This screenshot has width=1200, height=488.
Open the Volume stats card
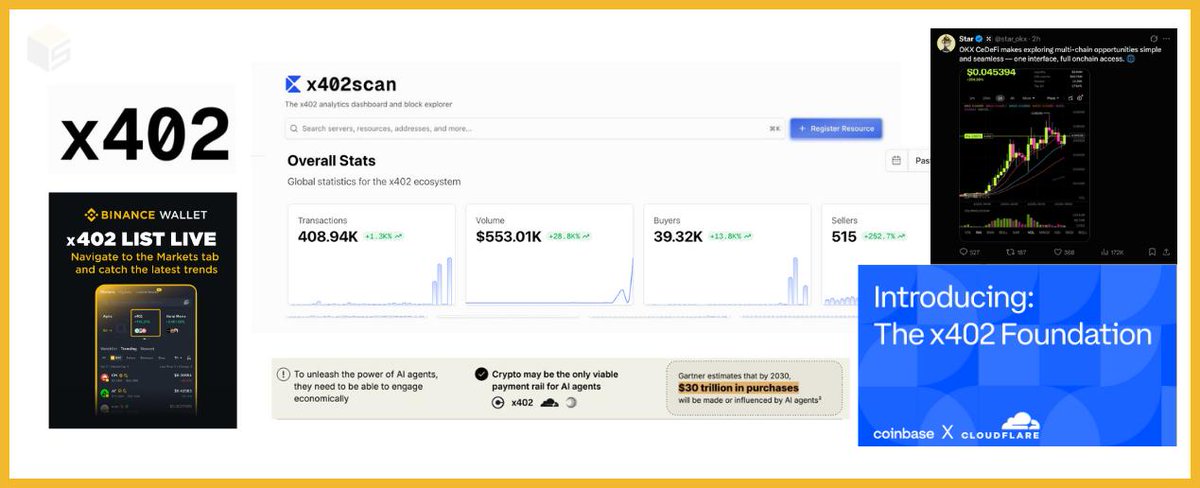click(x=549, y=255)
